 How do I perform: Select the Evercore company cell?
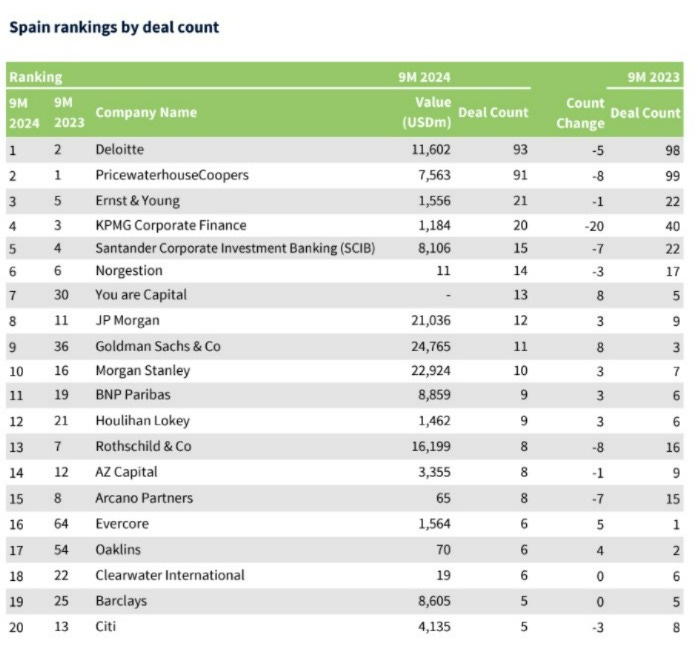click(x=122, y=524)
